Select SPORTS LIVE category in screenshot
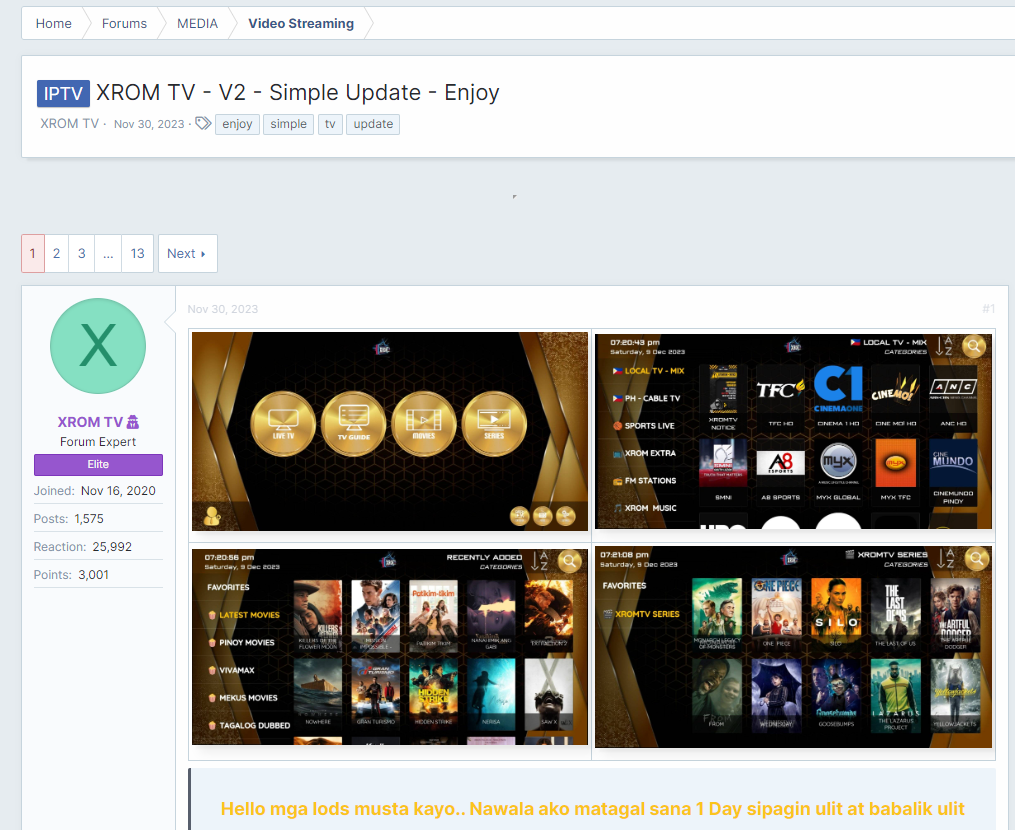 pyautogui.click(x=644, y=426)
